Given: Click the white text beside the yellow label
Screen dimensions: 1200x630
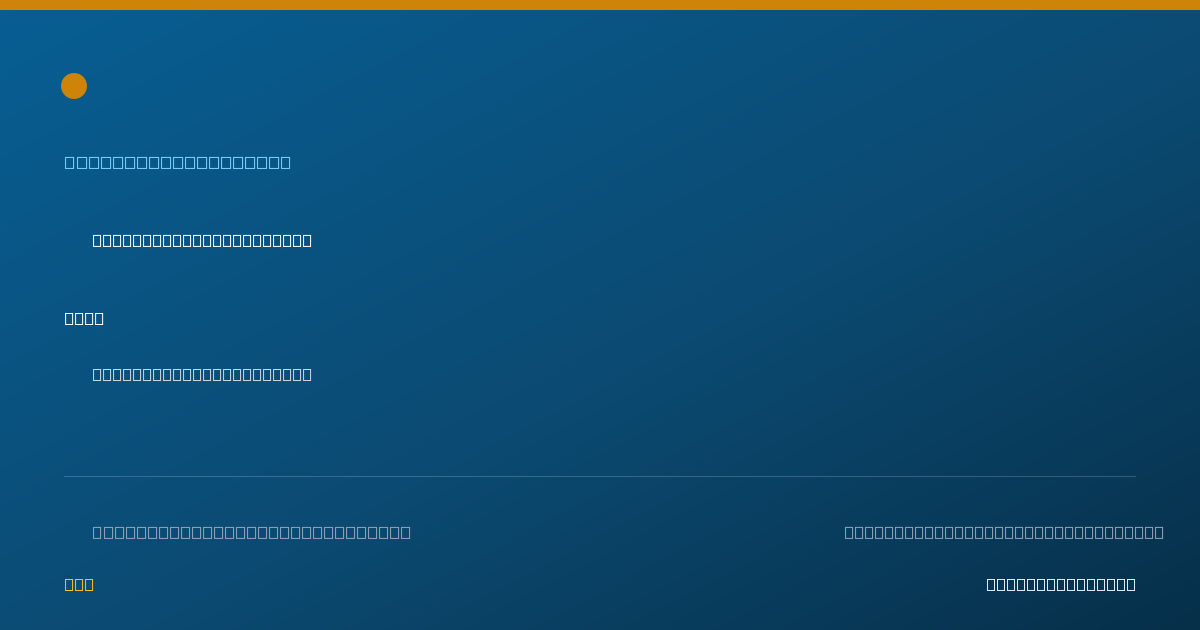Looking at the screenshot, I should (x=1061, y=584).
